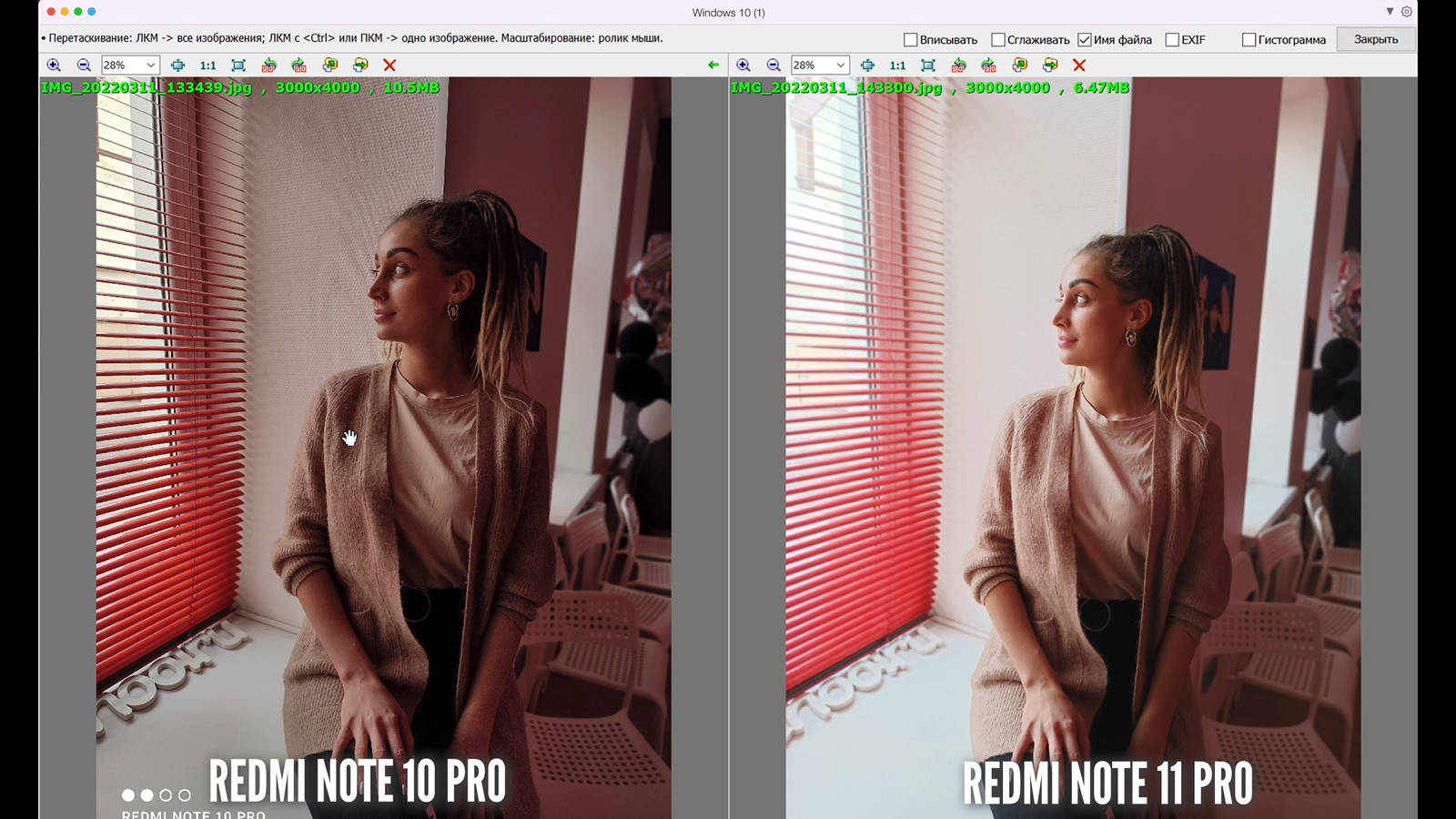Uncheck the Имя файла checkbox
The height and width of the screenshot is (819, 1456).
[1085, 40]
